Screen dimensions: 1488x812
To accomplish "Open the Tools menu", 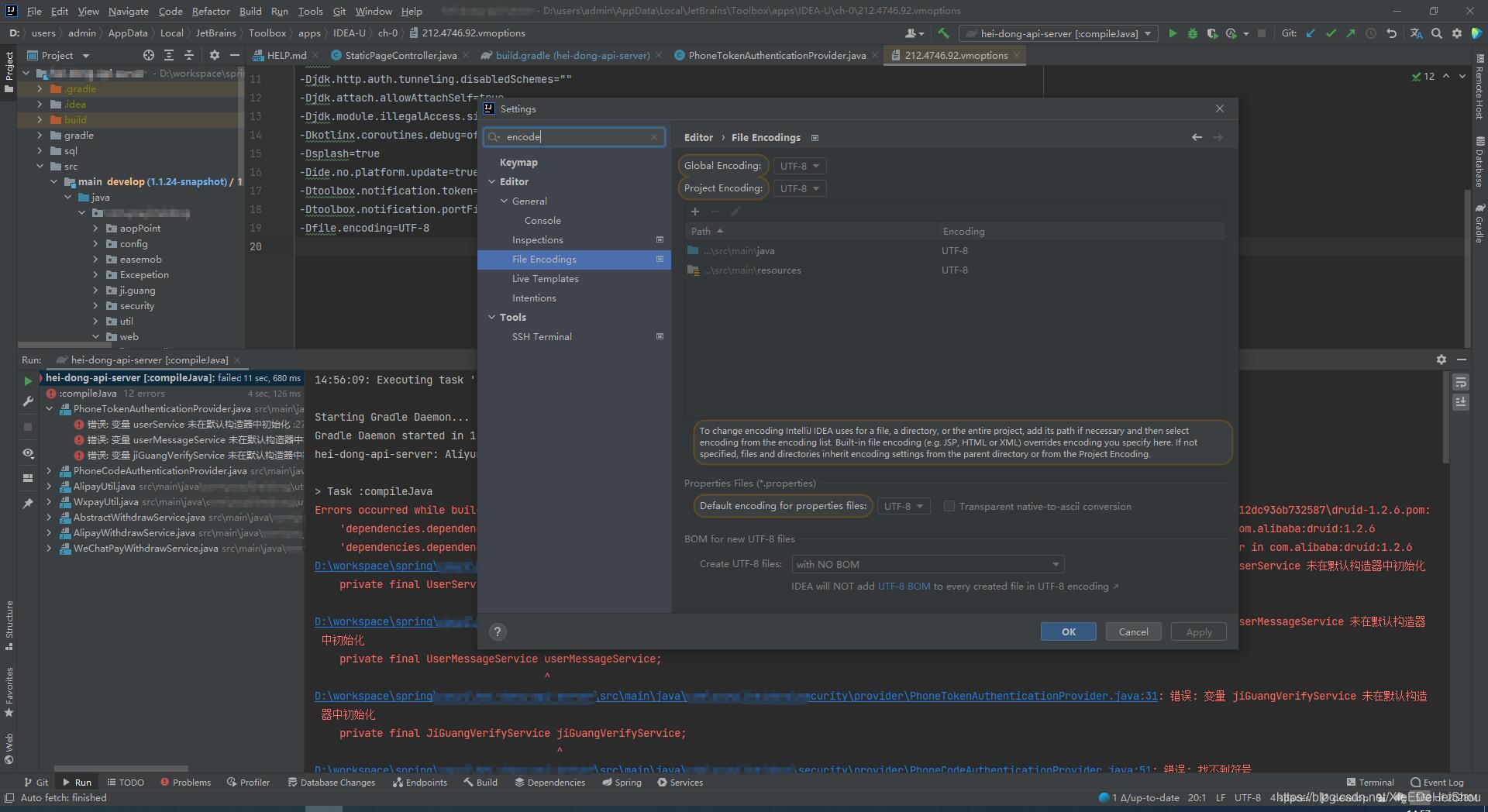I will click(310, 11).
